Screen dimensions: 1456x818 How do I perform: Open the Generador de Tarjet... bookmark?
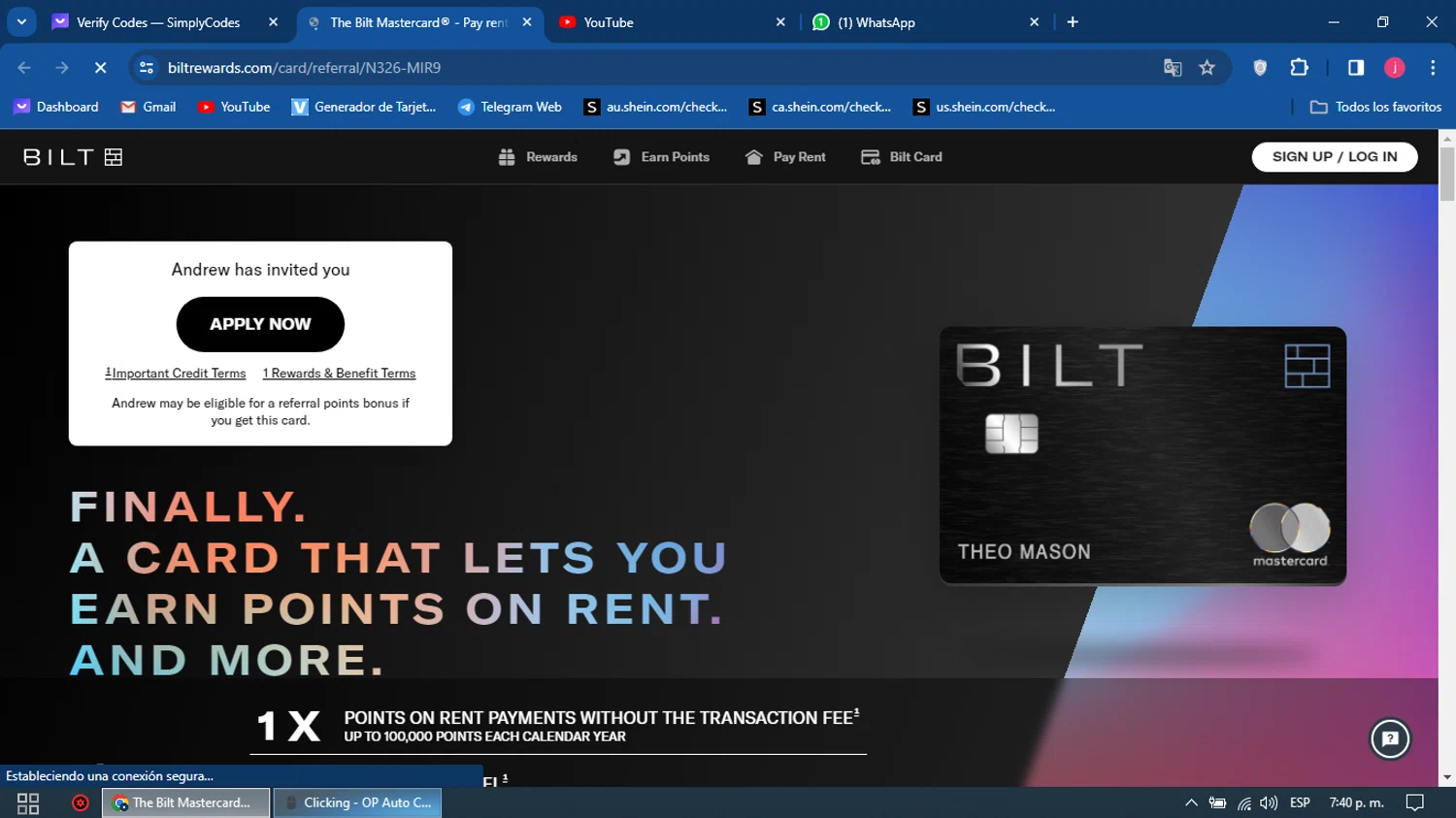point(364,107)
